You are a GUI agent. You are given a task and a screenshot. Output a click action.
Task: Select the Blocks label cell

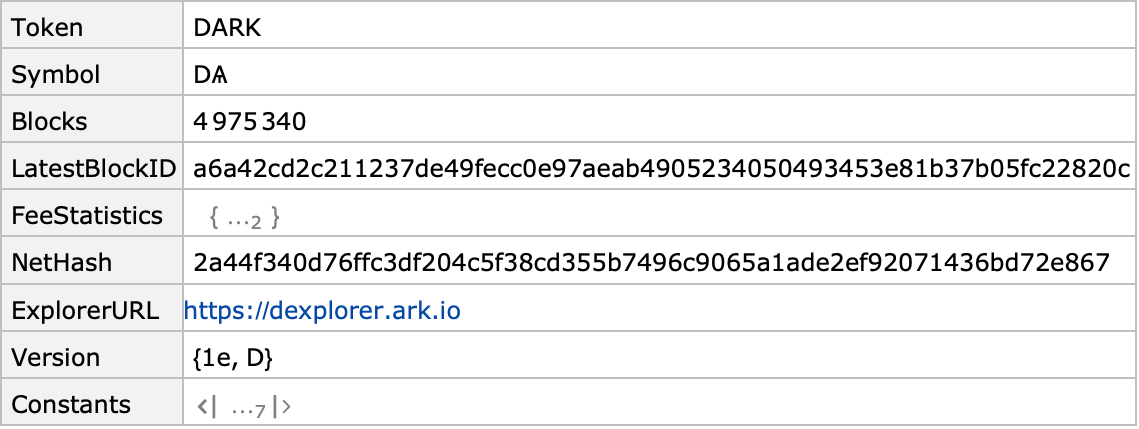tap(92, 121)
